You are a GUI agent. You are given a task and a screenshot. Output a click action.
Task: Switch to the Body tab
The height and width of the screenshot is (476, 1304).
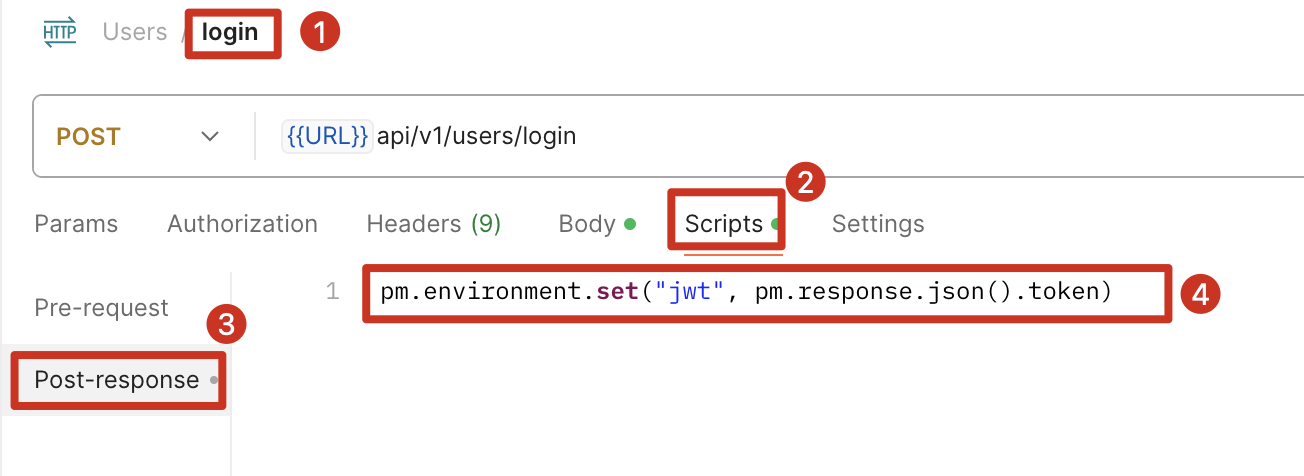[x=587, y=224]
